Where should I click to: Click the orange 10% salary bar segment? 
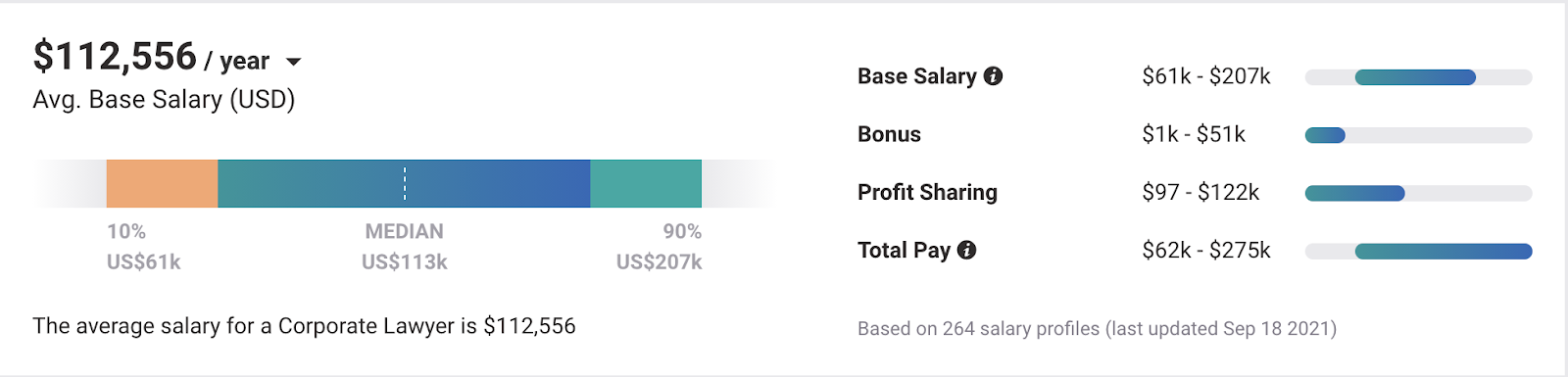pos(162,183)
